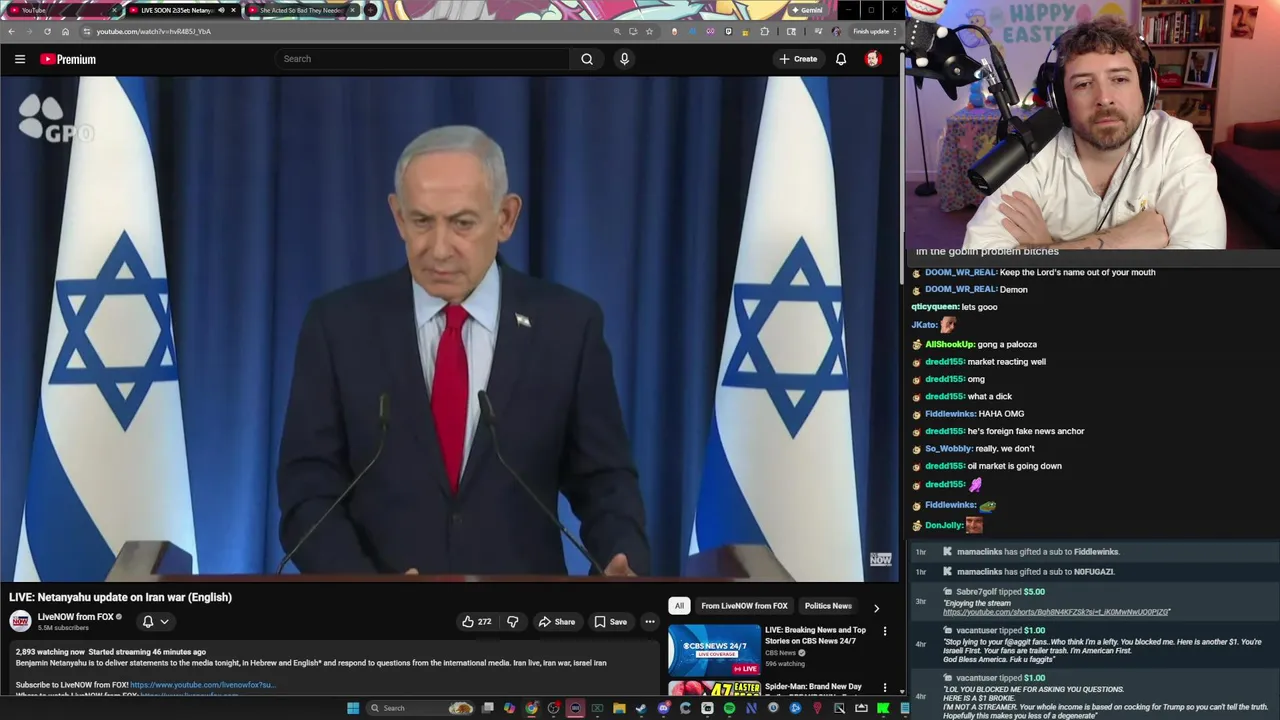The image size is (1280, 720).
Task: Open LiveNOW from FOX channel name link
Action: point(75,617)
